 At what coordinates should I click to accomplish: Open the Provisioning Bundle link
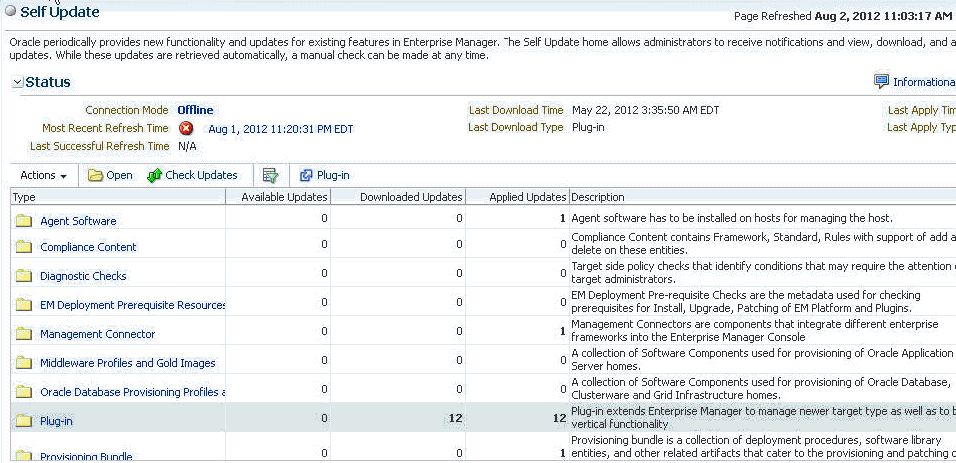[86, 456]
